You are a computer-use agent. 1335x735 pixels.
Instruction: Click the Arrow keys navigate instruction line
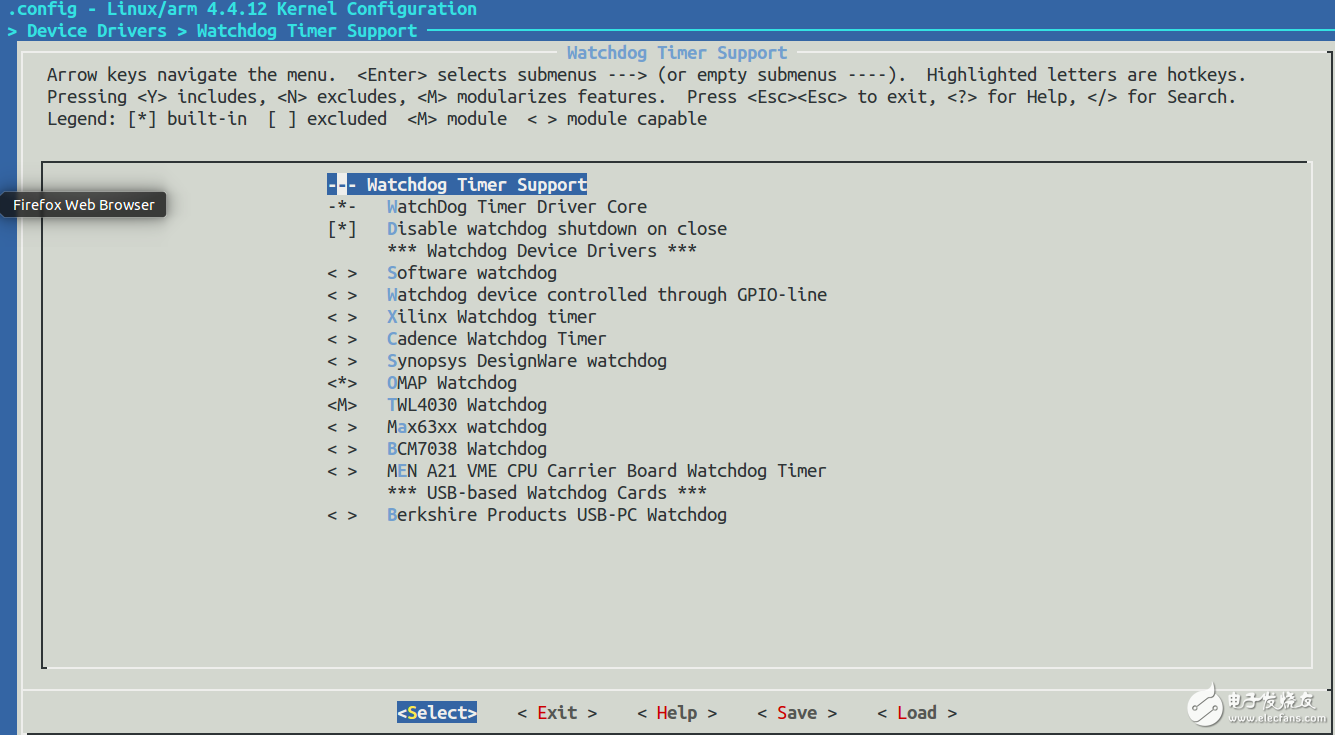[647, 75]
